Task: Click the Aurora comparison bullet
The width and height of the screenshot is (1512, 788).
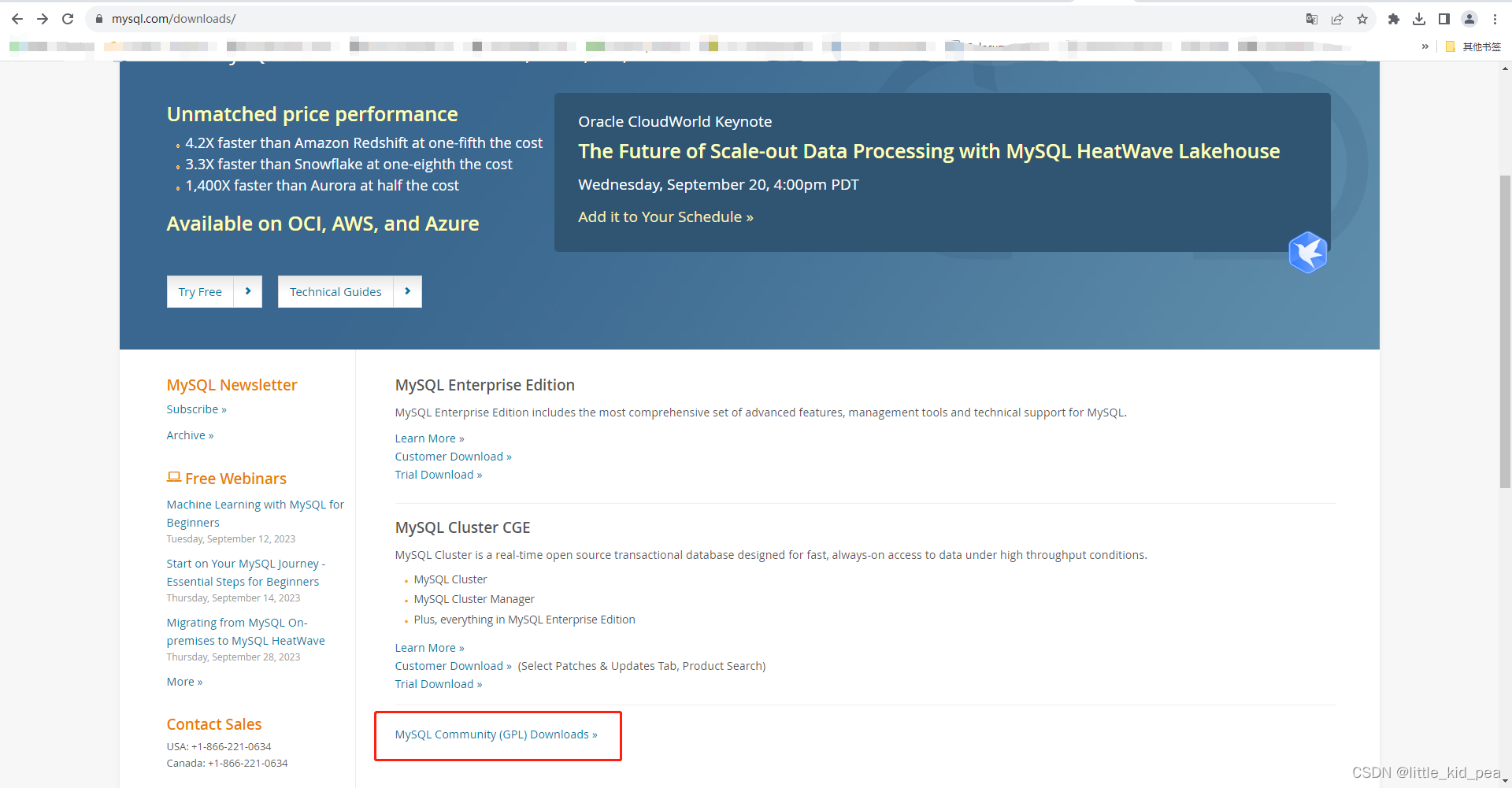Action: click(322, 185)
